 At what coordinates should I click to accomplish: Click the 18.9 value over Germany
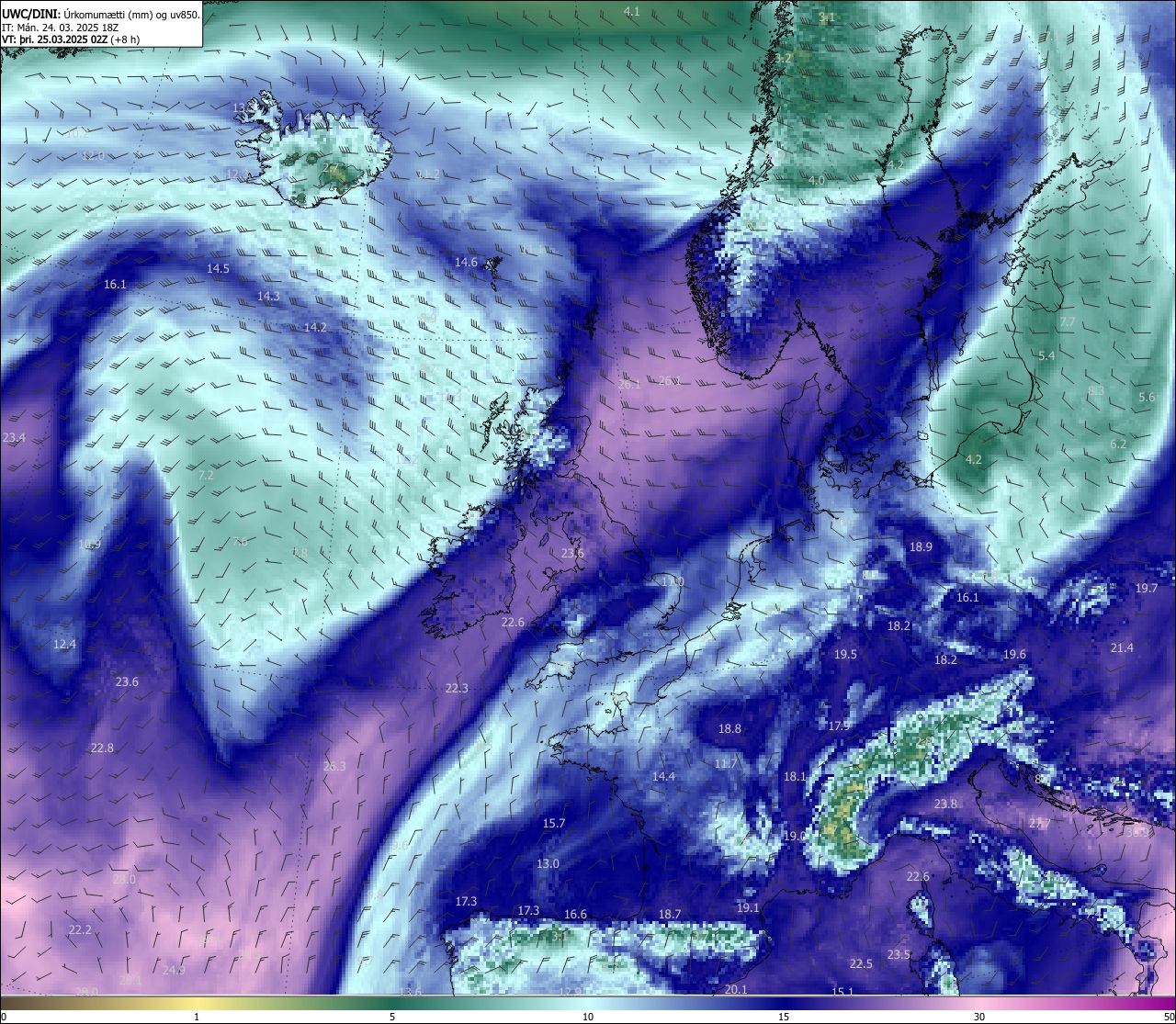[921, 547]
